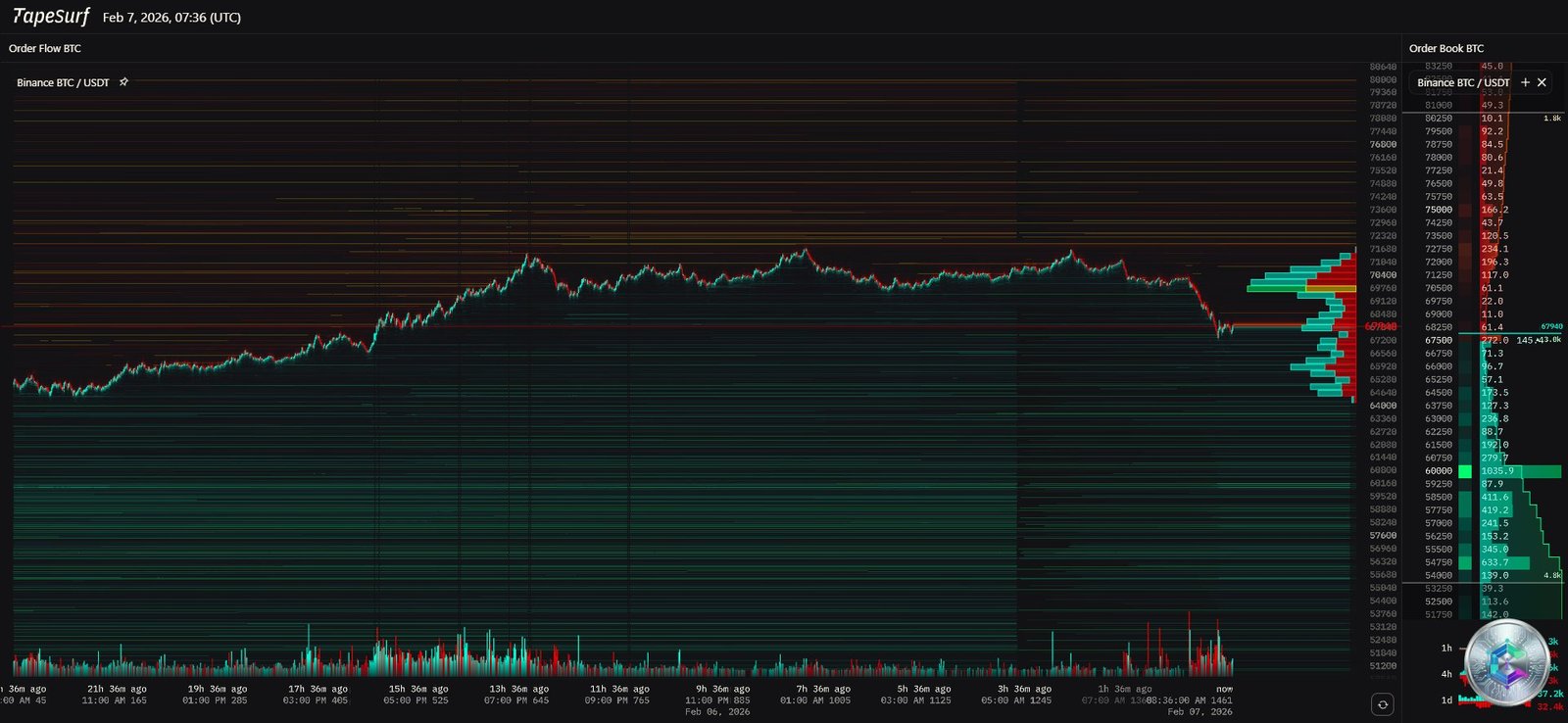1568x723 pixels.
Task: Click the 70400 price axis label
Action: click(x=1383, y=275)
